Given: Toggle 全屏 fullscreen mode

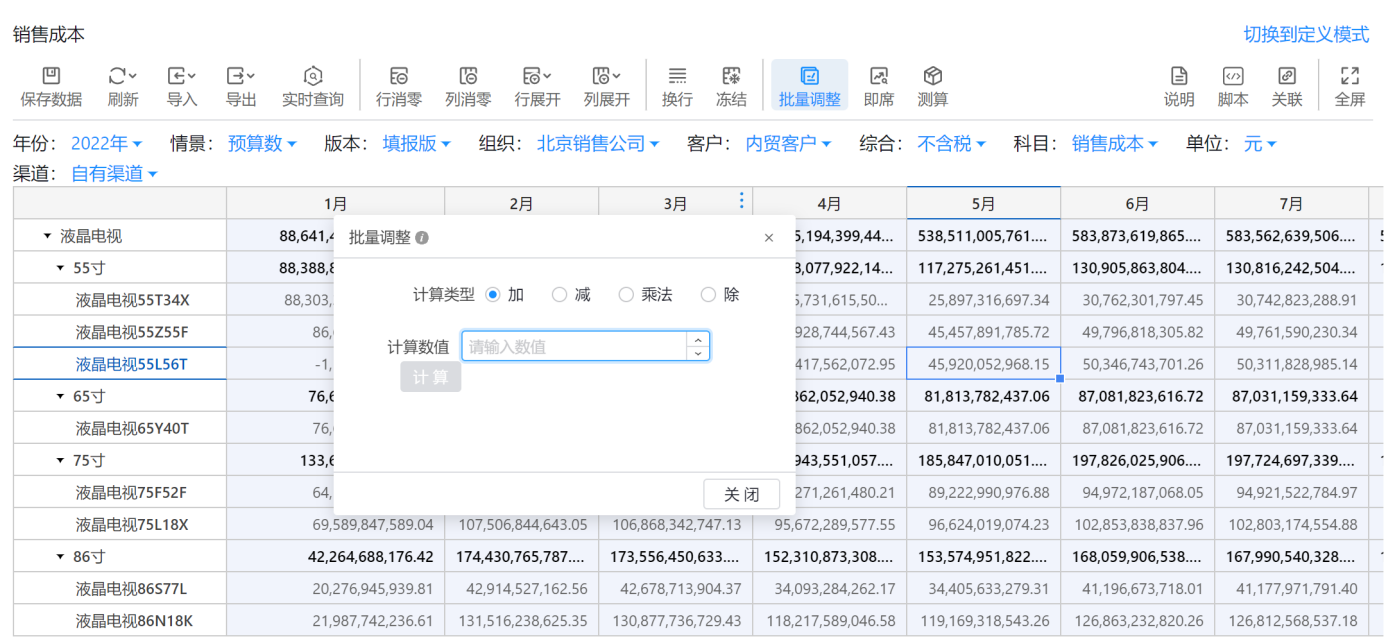Looking at the screenshot, I should (x=1349, y=77).
